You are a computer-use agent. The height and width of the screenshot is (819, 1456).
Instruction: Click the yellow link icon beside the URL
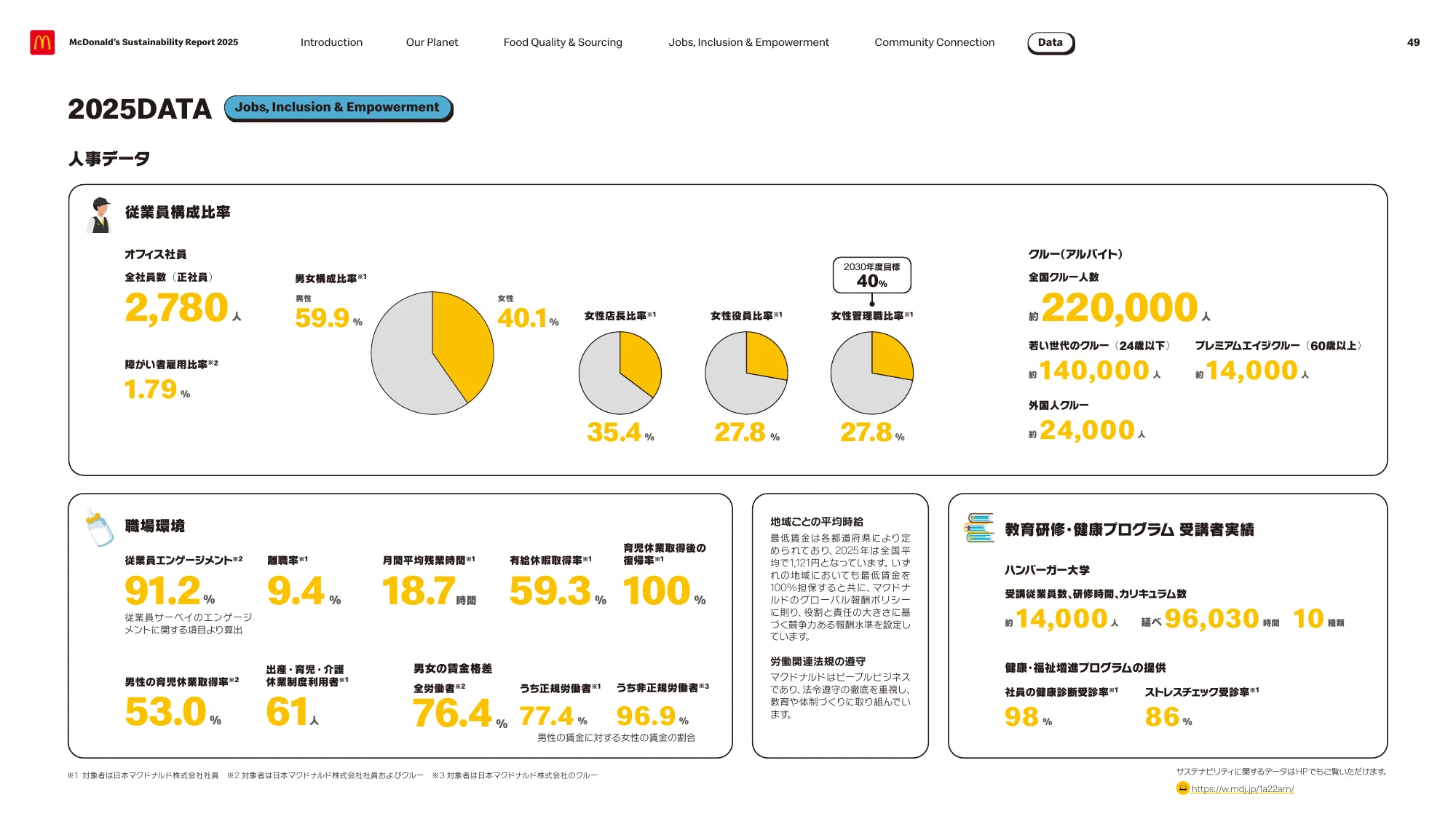point(1183,788)
